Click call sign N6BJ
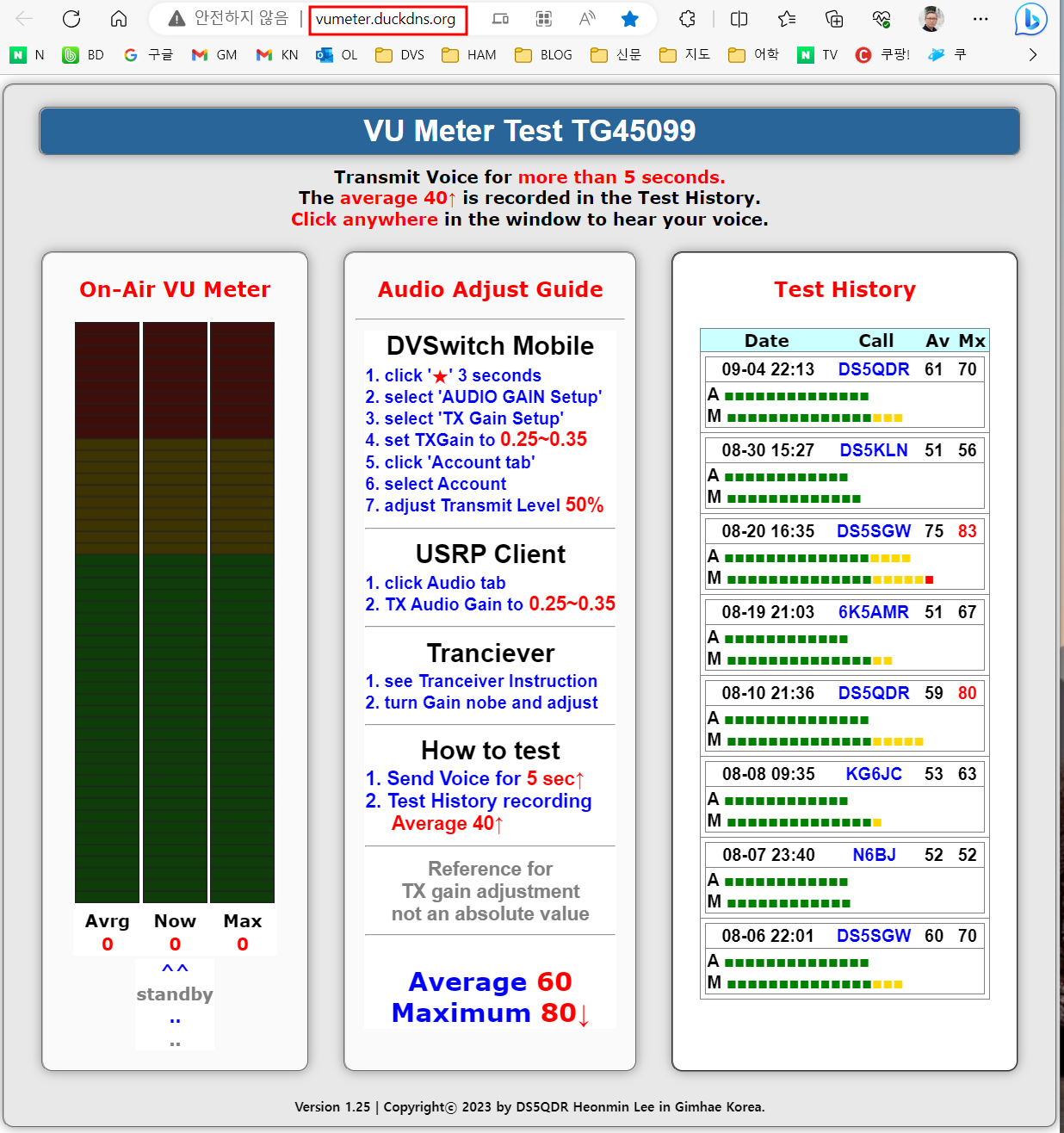The width and height of the screenshot is (1064, 1133). click(874, 855)
